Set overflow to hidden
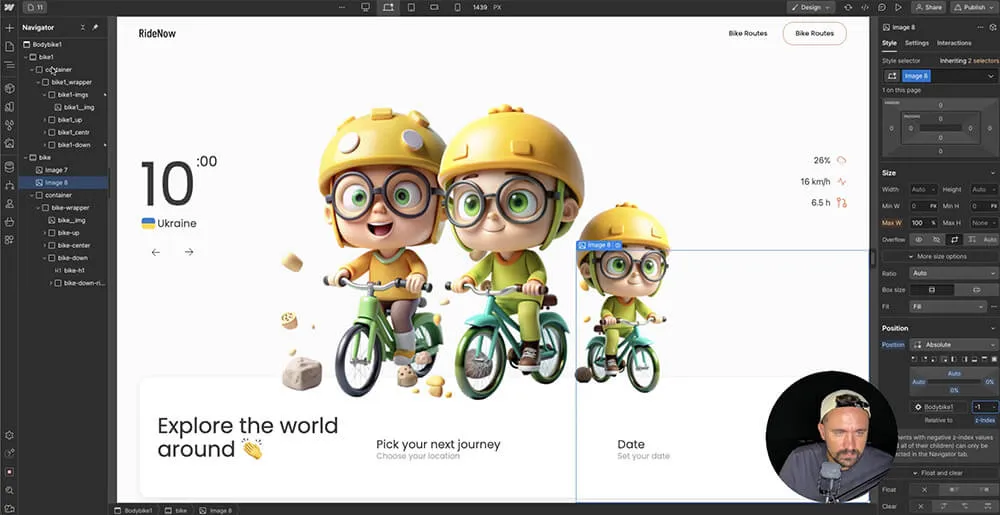 tap(936, 240)
